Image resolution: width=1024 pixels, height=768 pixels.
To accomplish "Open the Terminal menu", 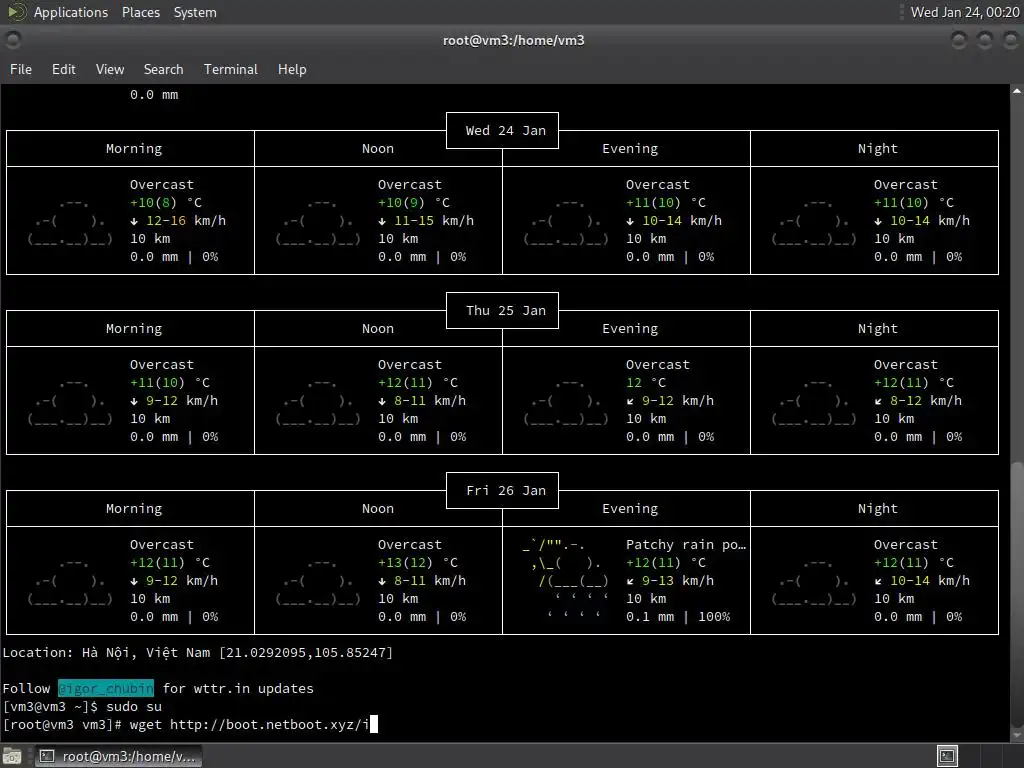I will [231, 69].
